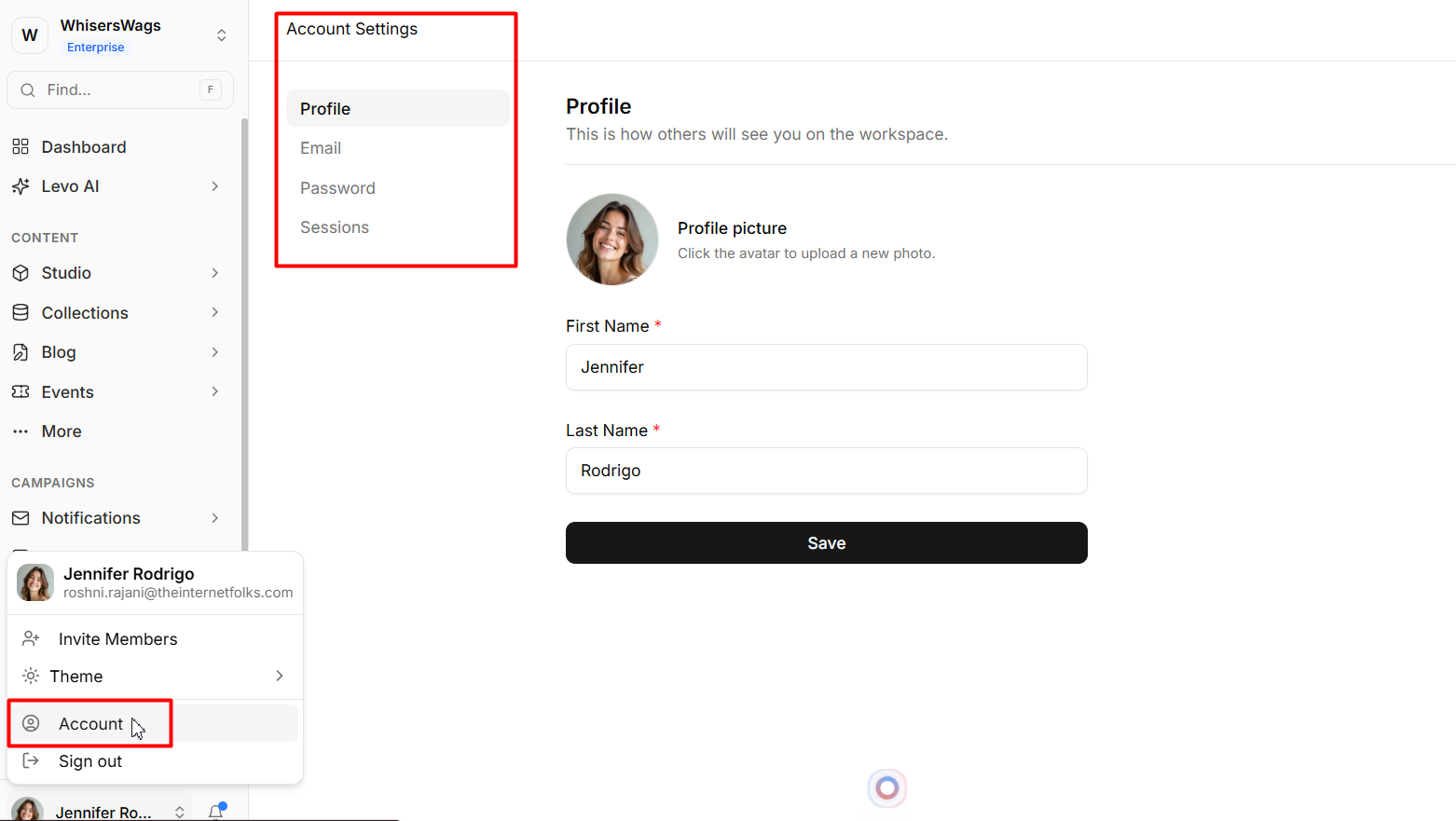The height and width of the screenshot is (821, 1456).
Task: Click the Dashboard grid icon
Action: (x=21, y=147)
